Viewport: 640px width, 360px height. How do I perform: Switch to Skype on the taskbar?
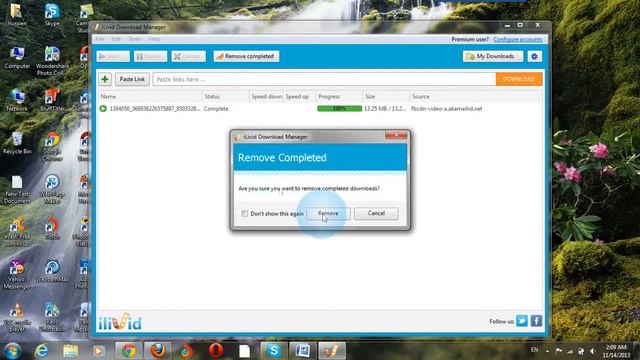274,351
